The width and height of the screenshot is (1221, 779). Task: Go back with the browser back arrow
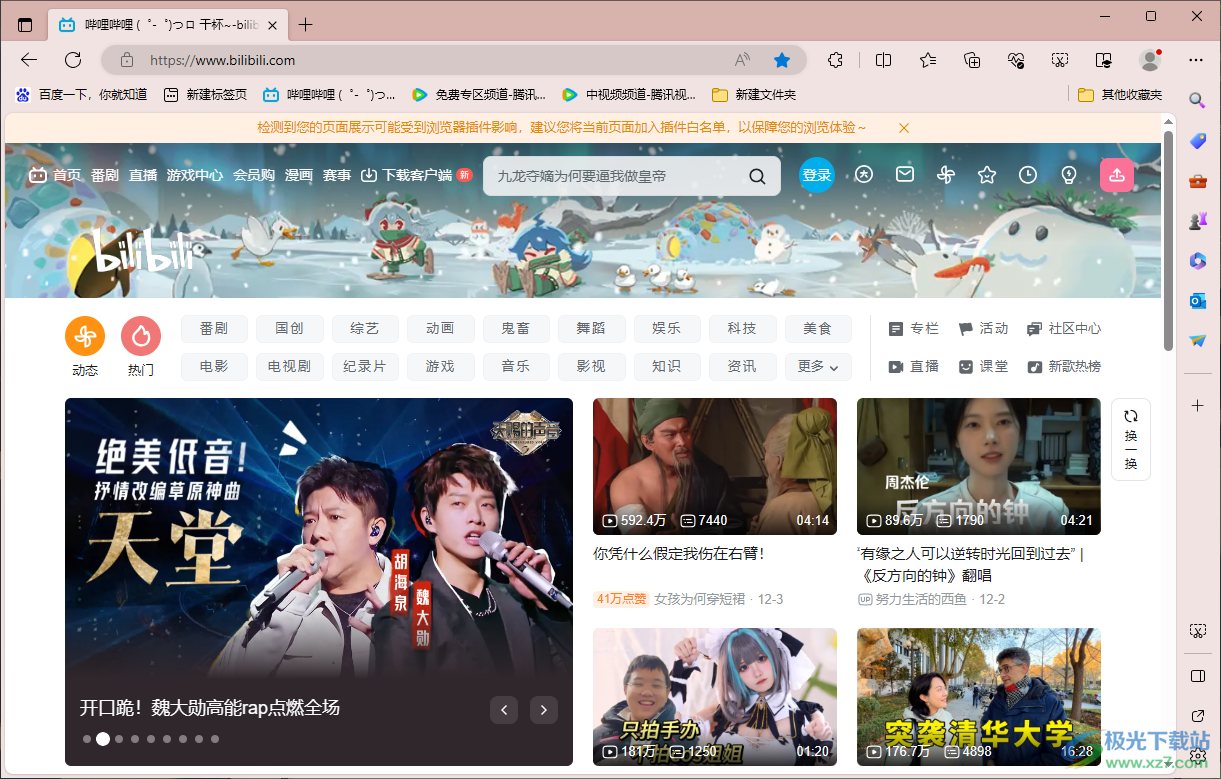coord(29,60)
